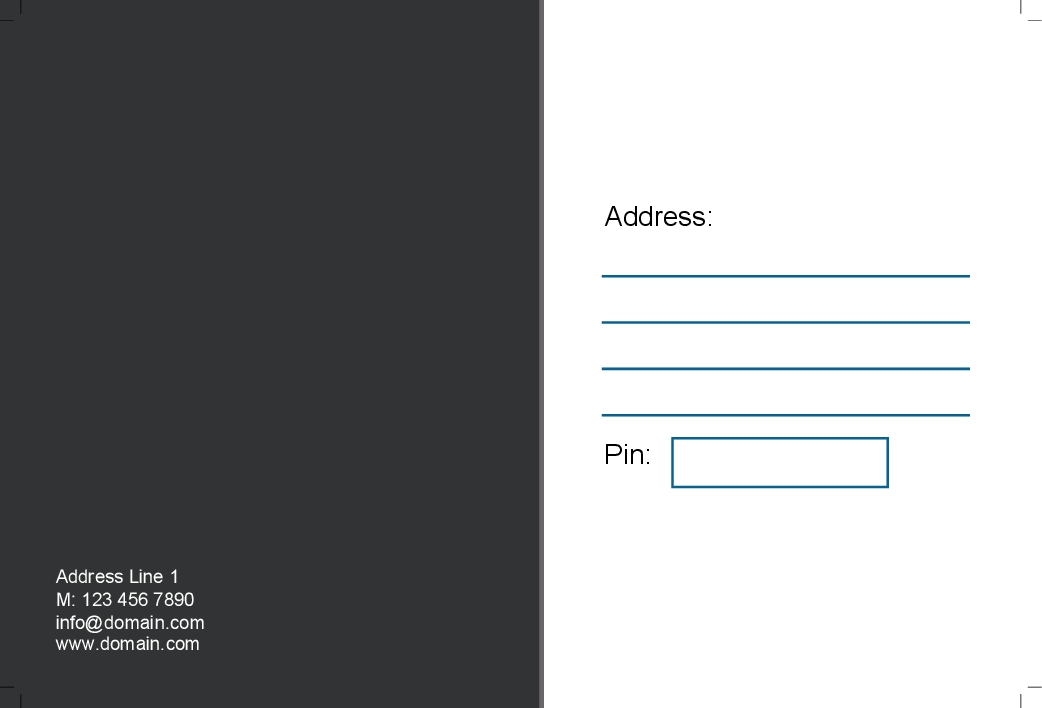
Task: Select the 'Address:' label
Action: [x=659, y=217]
